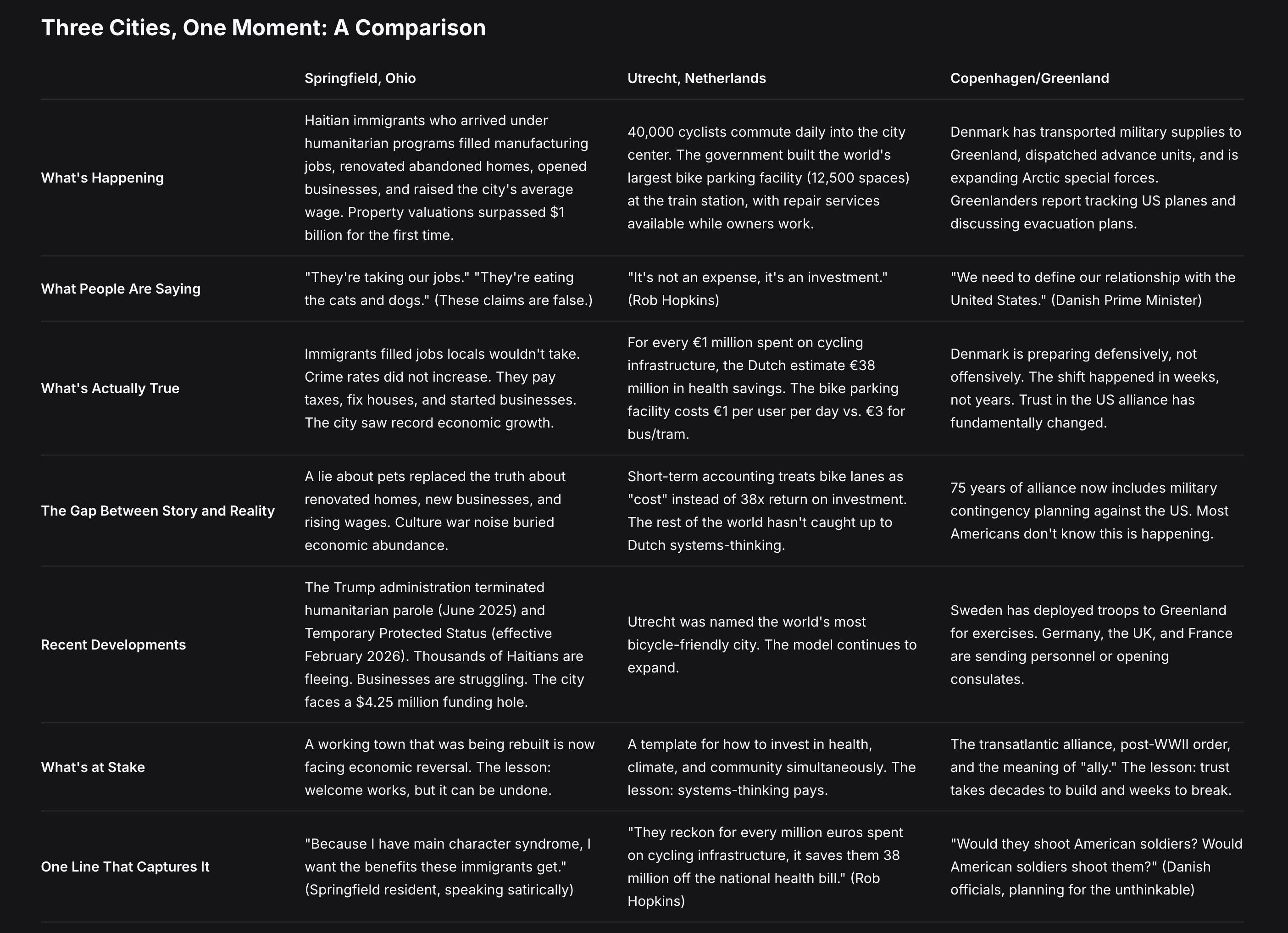Select the 'What People Are Saying' row label
The height and width of the screenshot is (933, 1288).
(120, 289)
